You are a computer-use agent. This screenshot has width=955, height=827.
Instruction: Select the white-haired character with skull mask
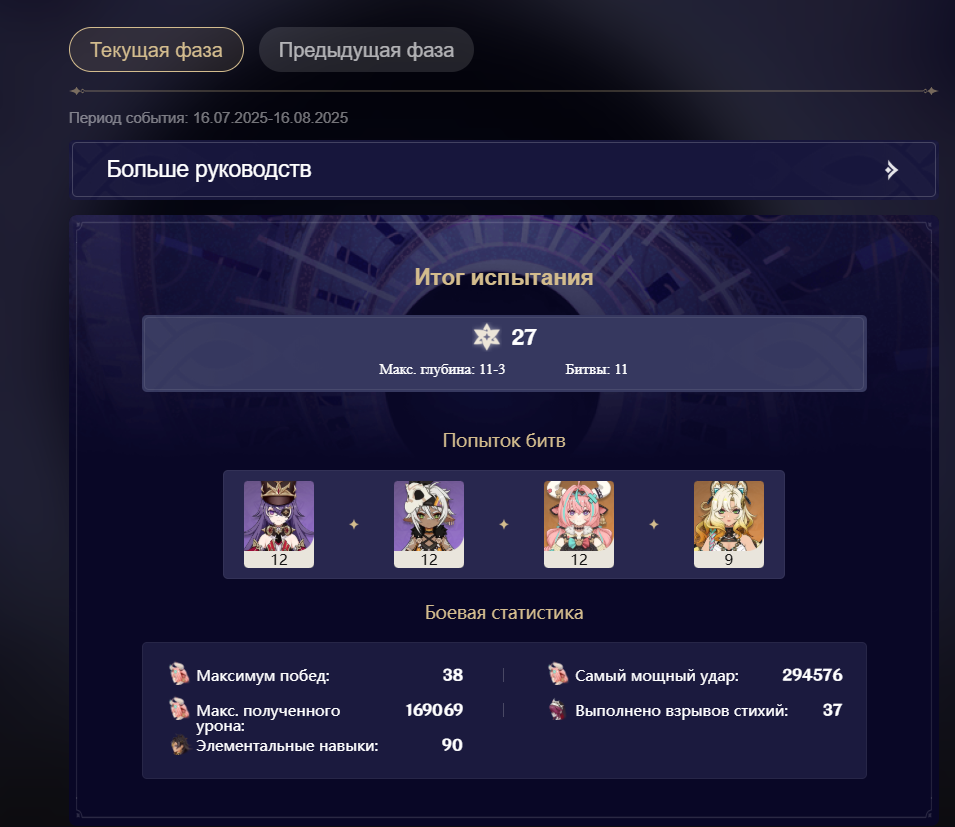pos(429,524)
